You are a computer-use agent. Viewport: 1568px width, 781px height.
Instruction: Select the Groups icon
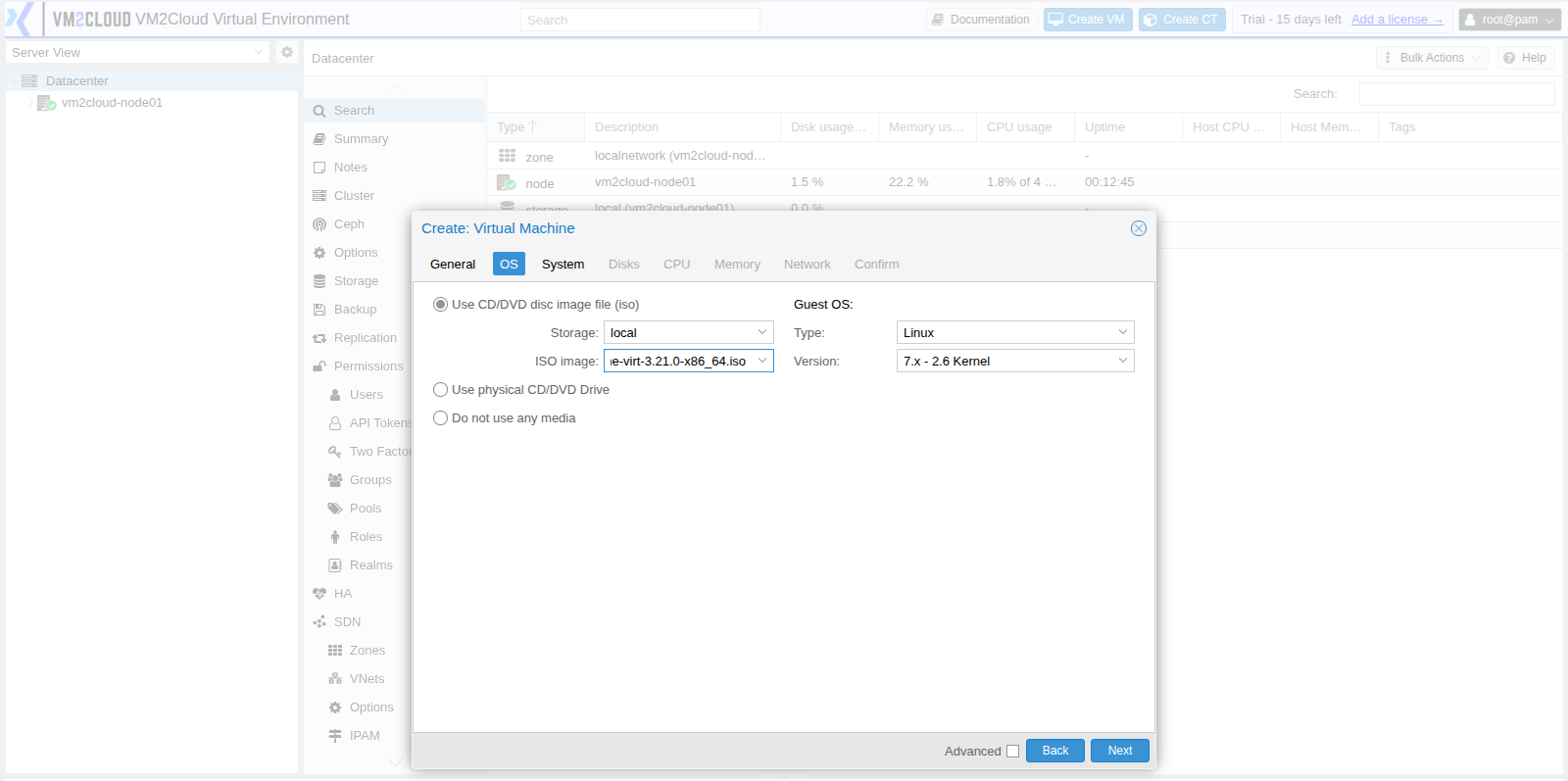tap(335, 480)
